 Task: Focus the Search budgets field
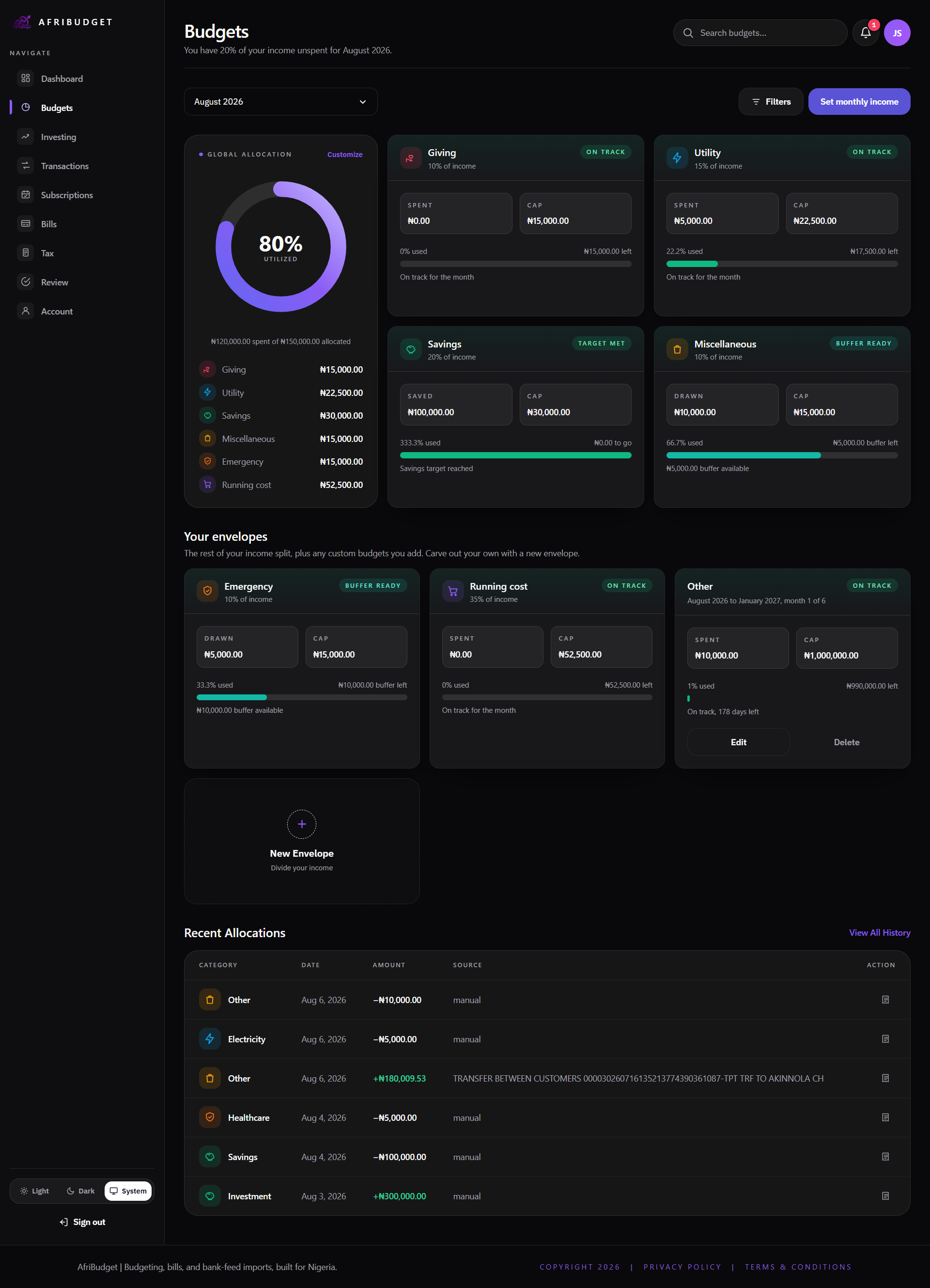pos(759,33)
